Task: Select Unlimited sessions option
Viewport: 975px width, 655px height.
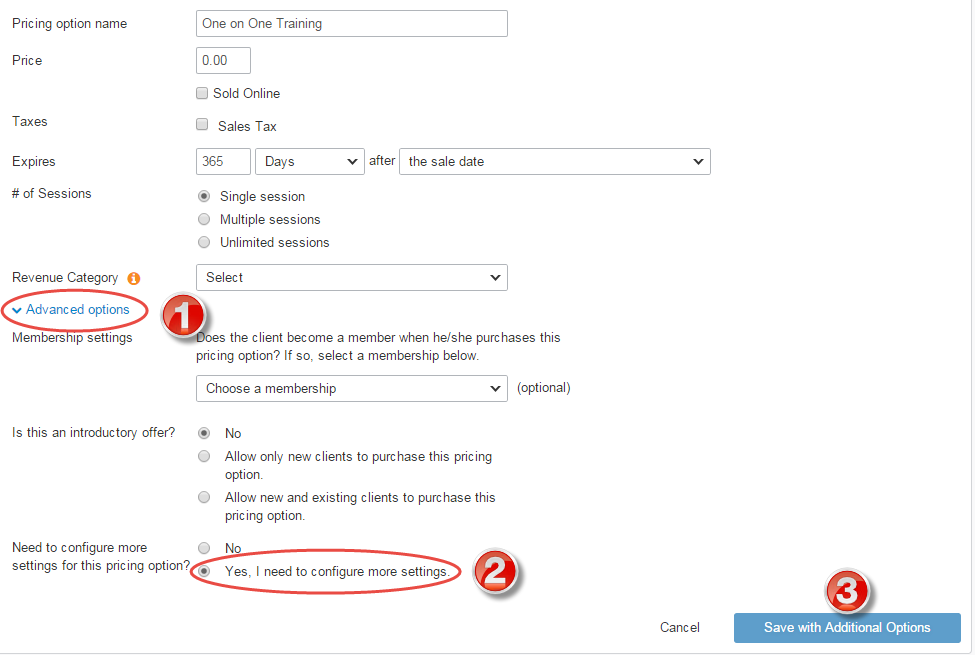Action: [x=204, y=242]
